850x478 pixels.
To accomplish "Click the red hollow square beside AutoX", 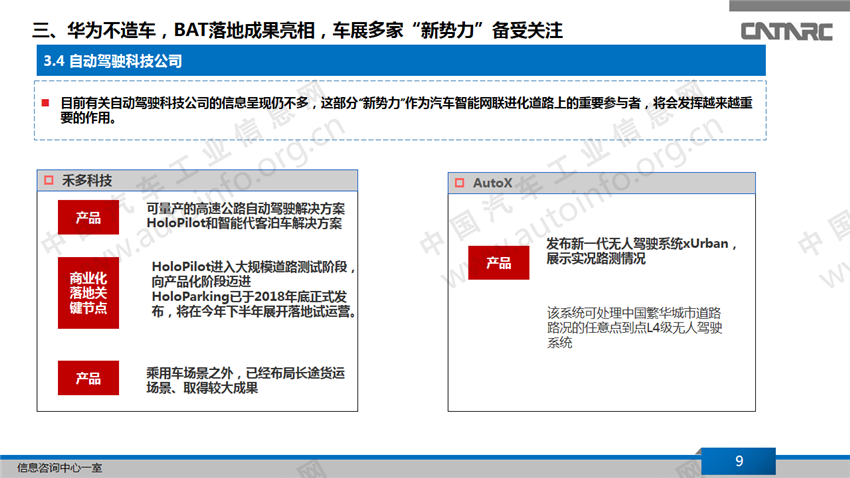I will coord(460,183).
